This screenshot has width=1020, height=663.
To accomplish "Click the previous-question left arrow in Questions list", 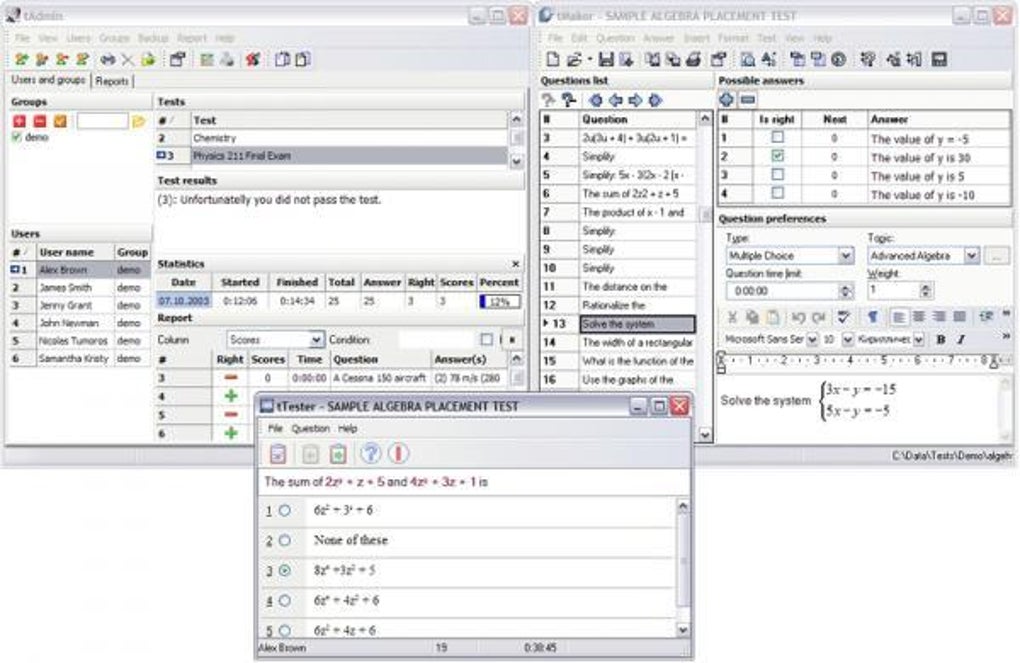I will [615, 100].
